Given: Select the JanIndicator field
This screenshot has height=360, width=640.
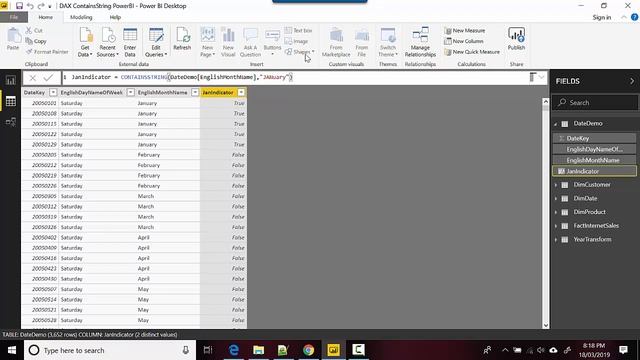Looking at the screenshot, I should click(594, 171).
